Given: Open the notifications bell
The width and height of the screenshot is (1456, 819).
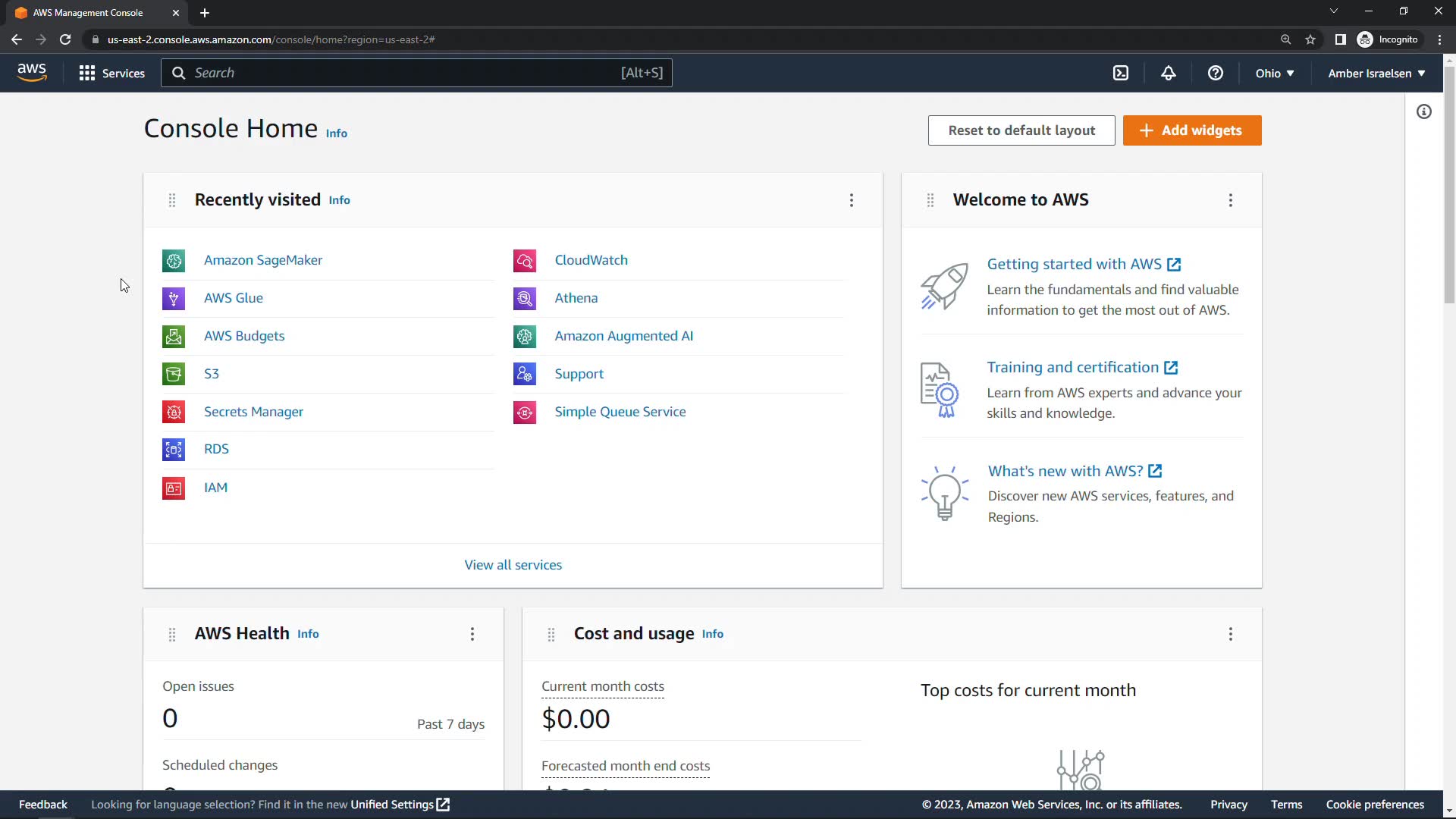Looking at the screenshot, I should tap(1169, 73).
